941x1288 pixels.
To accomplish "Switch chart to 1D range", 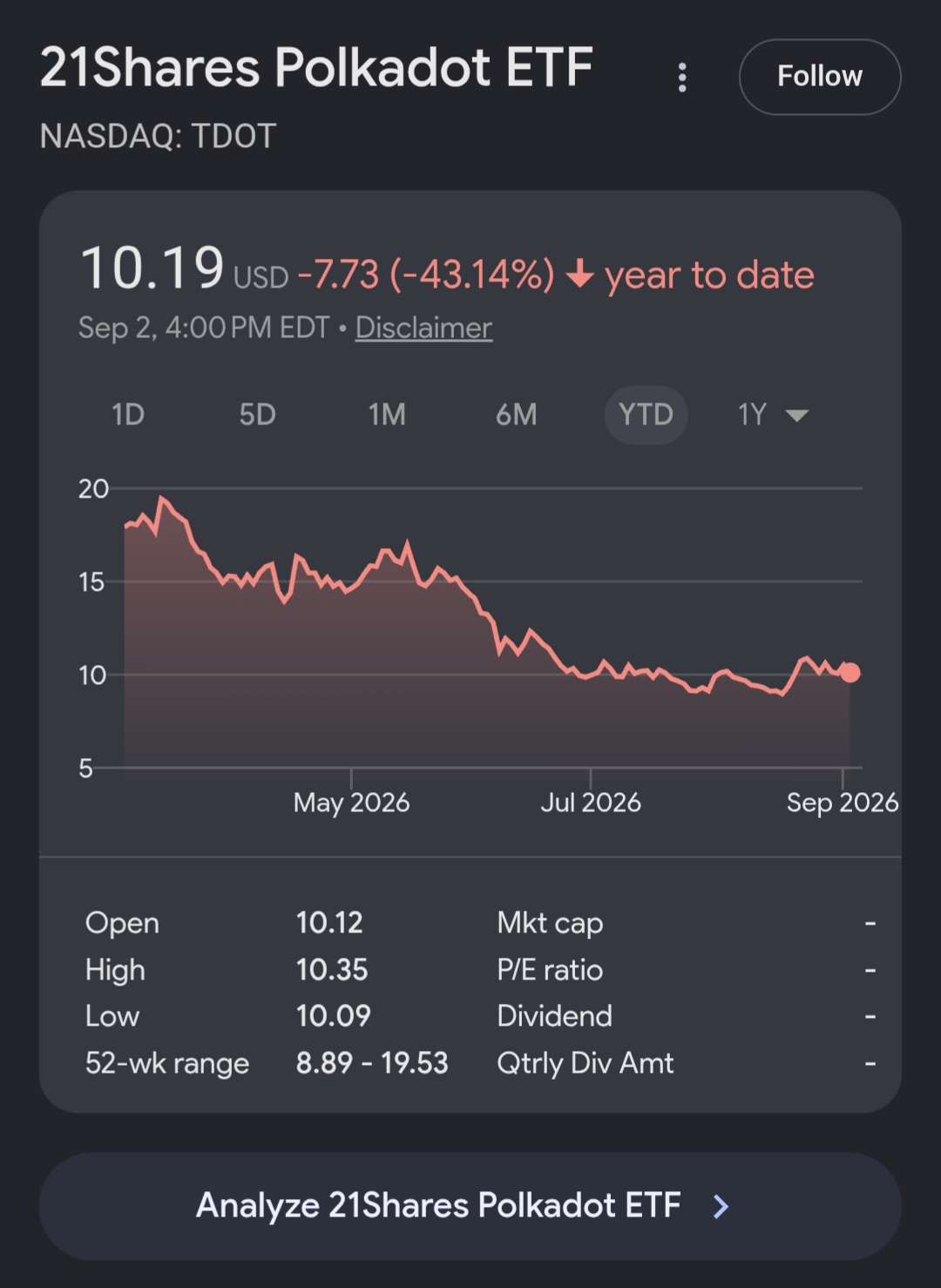I will point(128,415).
